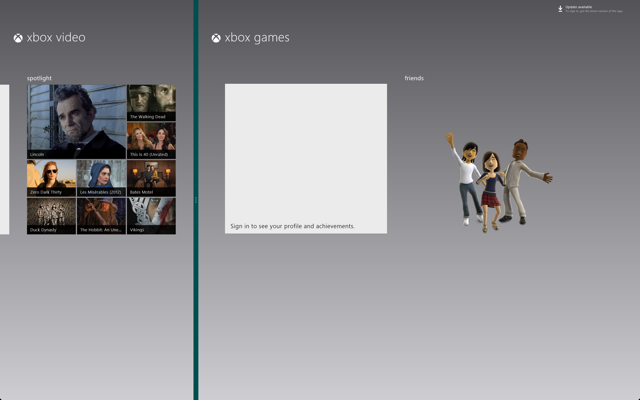Click the spotlight section heading
This screenshot has height=400, width=640.
click(39, 78)
